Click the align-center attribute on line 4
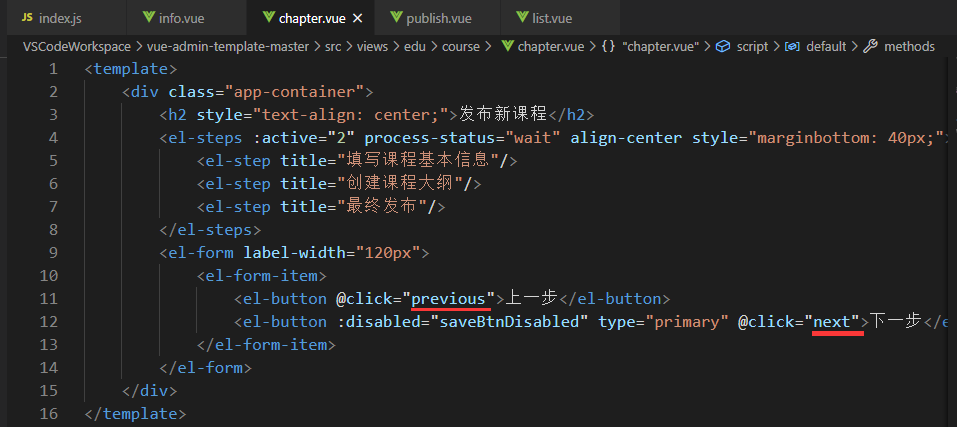957x427 pixels. click(x=626, y=138)
